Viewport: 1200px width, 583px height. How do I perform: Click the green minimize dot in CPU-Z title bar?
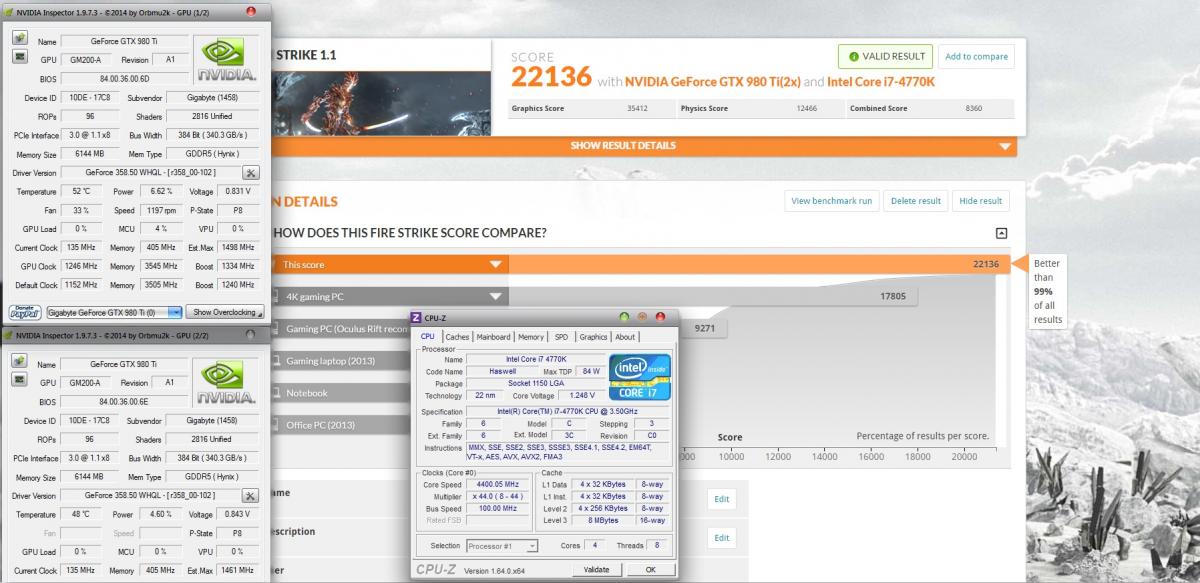[625, 317]
